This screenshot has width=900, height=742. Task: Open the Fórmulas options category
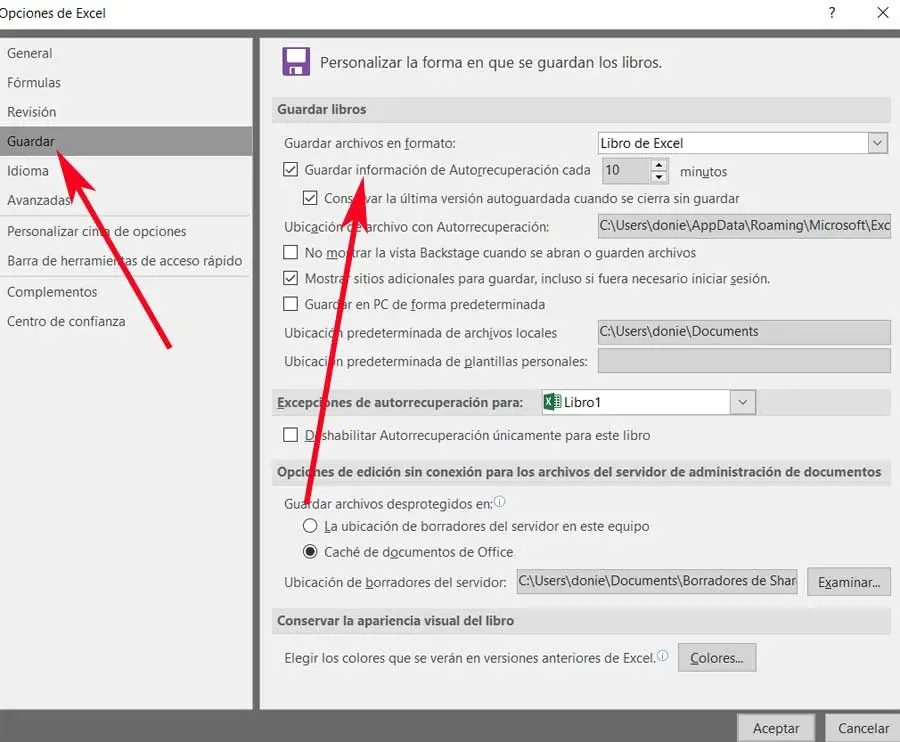pyautogui.click(x=126, y=83)
